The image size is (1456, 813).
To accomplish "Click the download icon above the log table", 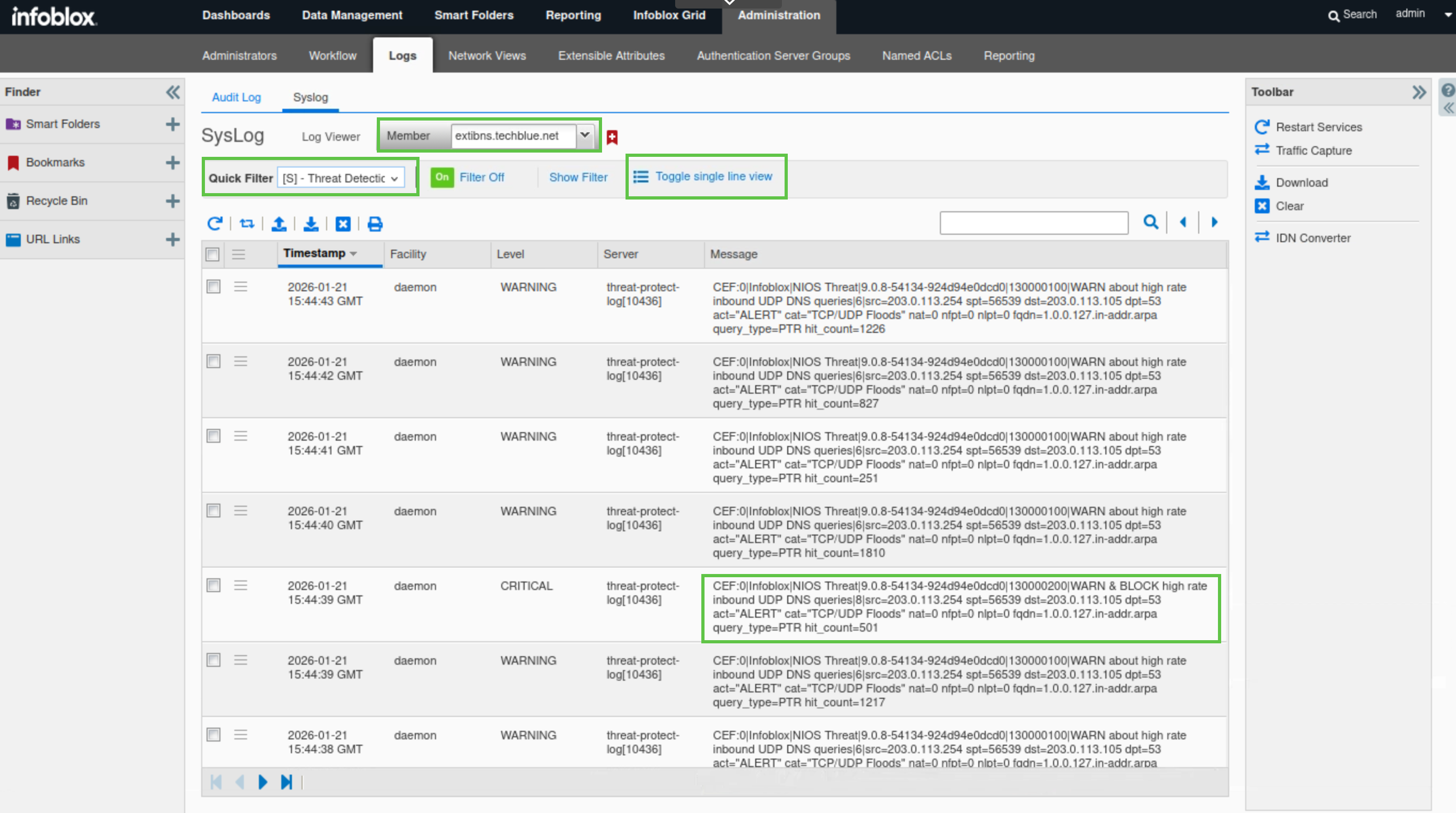I will [x=310, y=224].
